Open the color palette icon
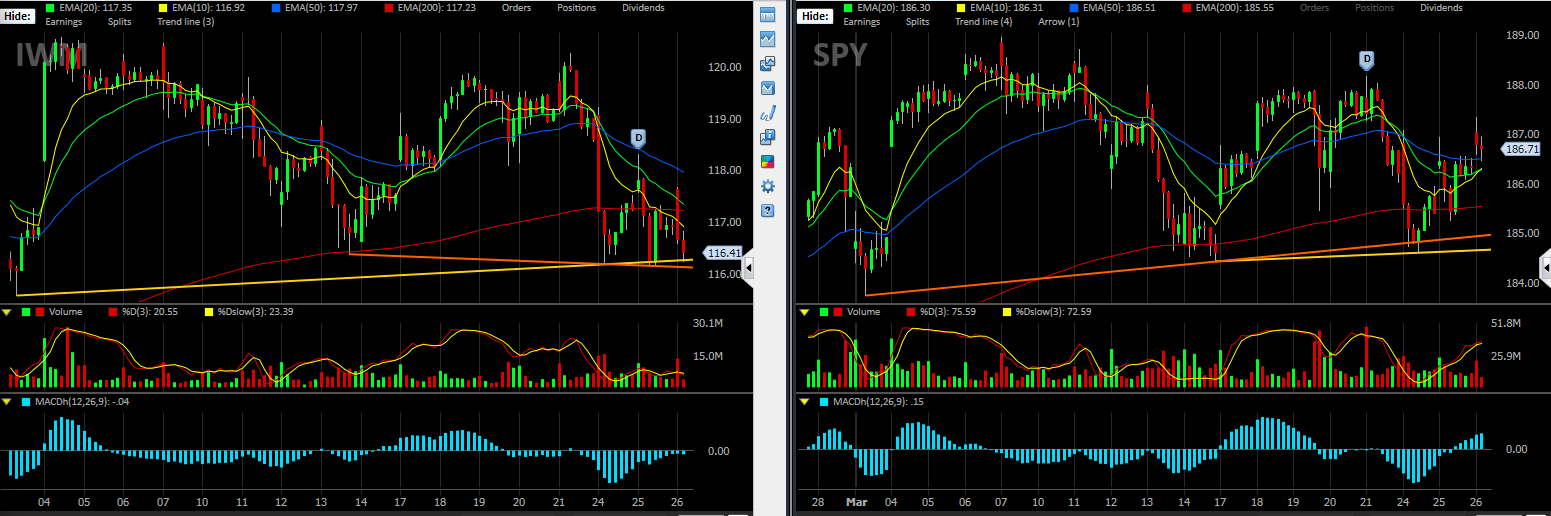Screen dimensions: 1551x516 click(x=768, y=161)
